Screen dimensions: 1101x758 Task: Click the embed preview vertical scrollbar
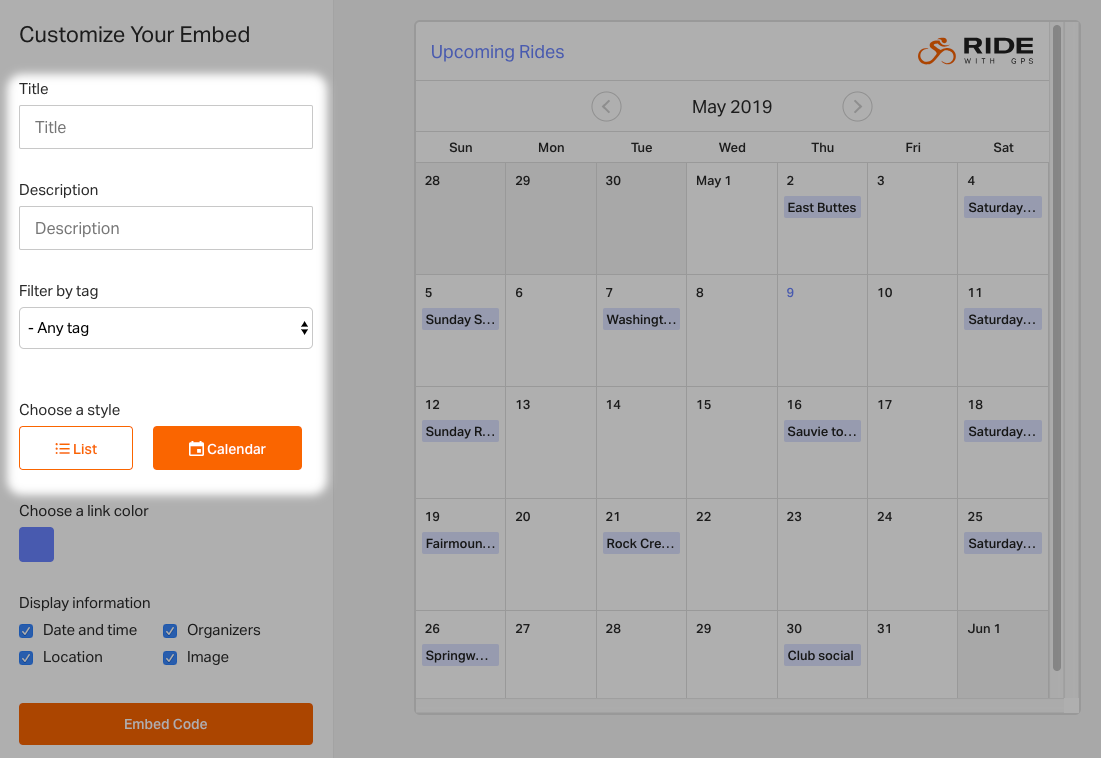[1057, 347]
